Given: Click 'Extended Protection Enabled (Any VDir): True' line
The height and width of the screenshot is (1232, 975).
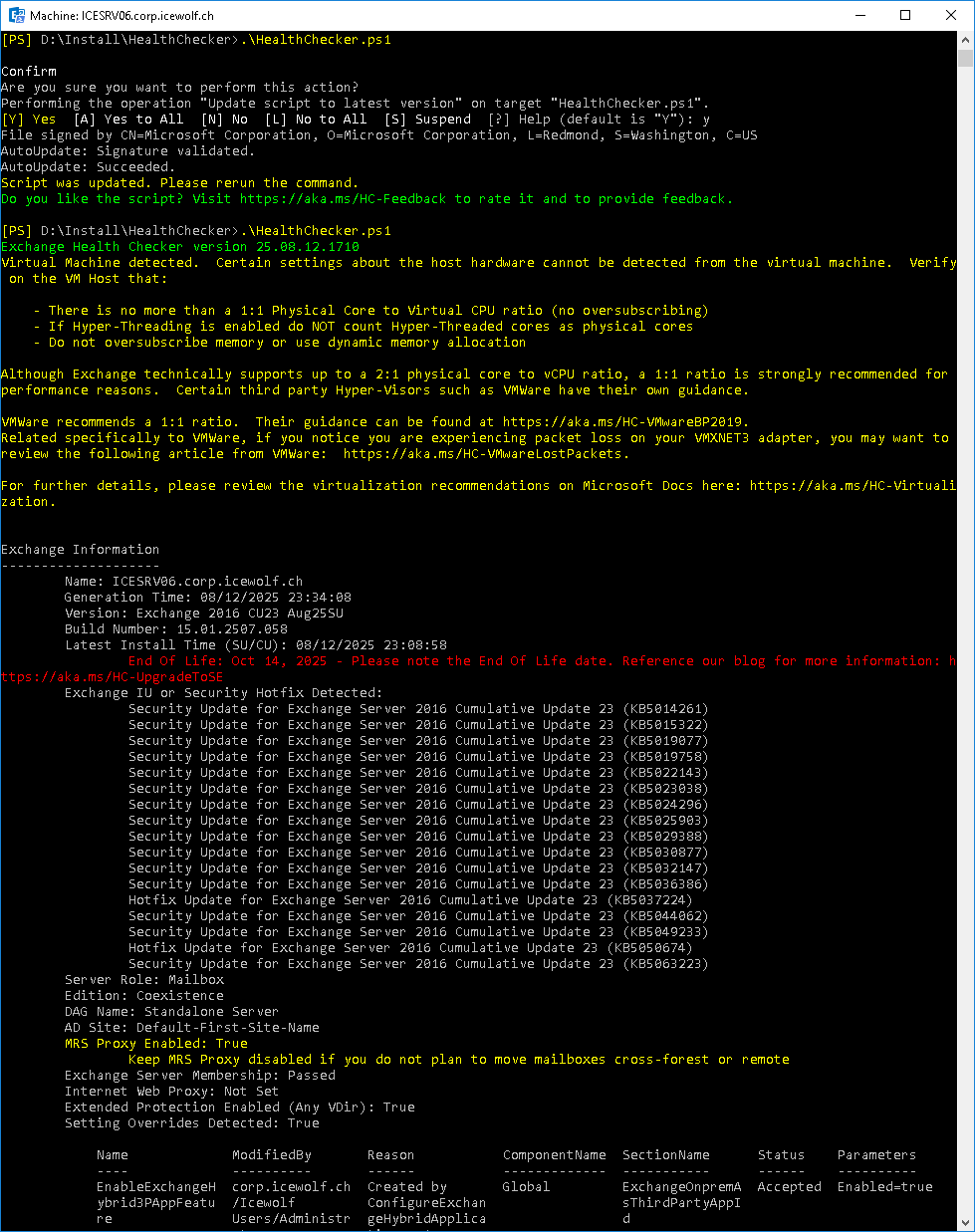Looking at the screenshot, I should pyautogui.click(x=240, y=1108).
